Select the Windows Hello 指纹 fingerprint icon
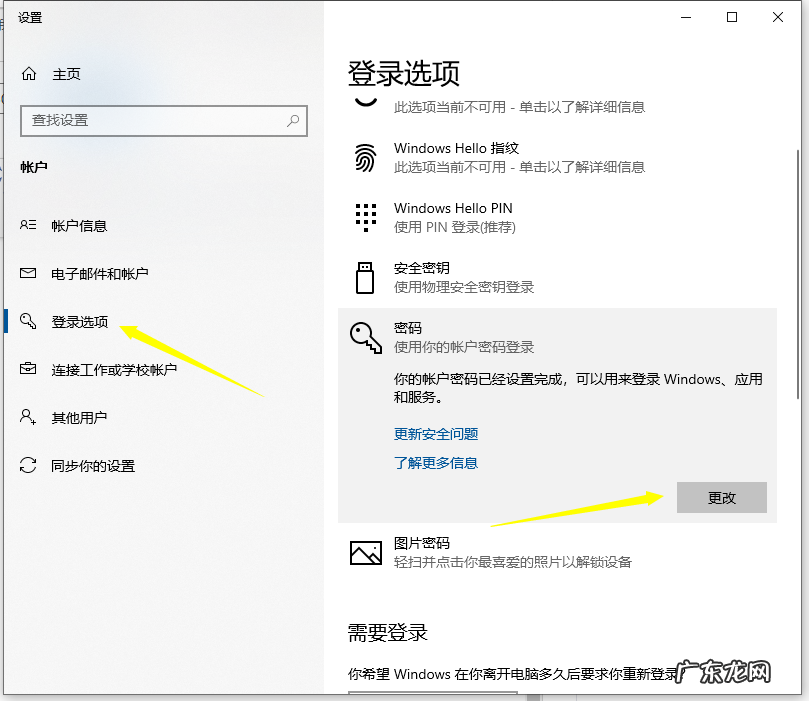 pyautogui.click(x=366, y=157)
